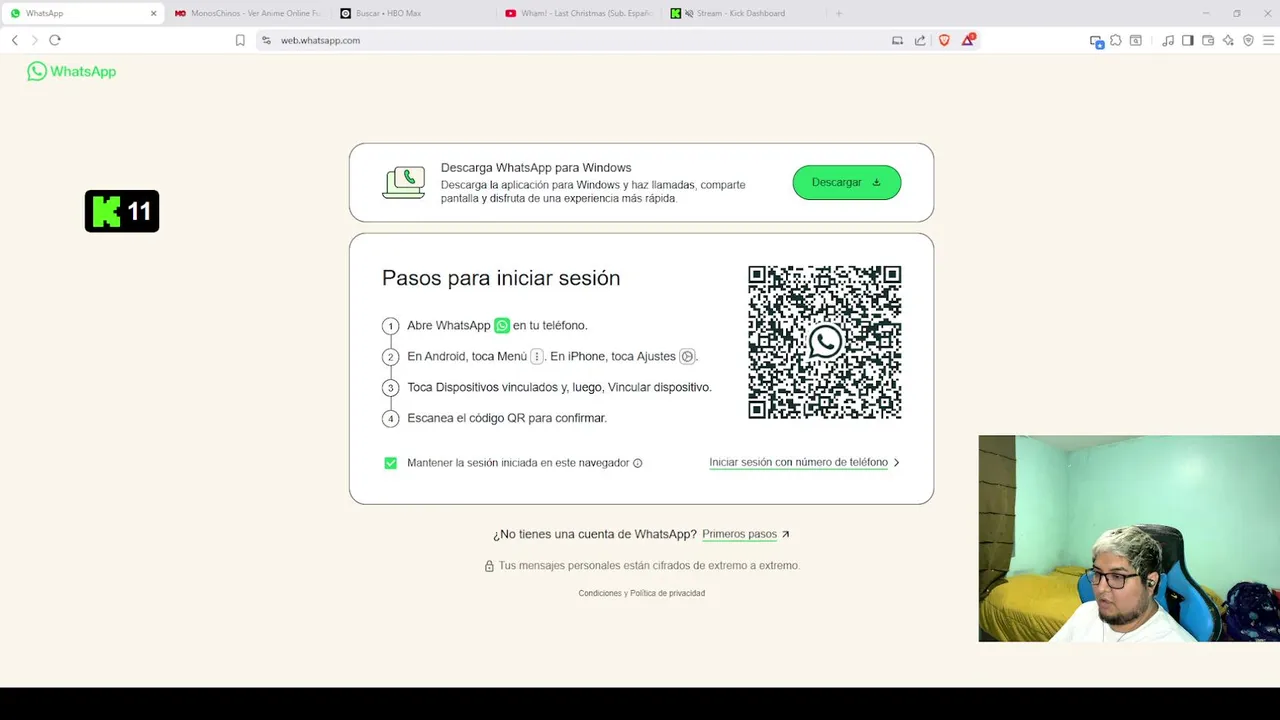1280x720 pixels.
Task: Click the info icon beside Mantener la sesión
Action: 637,463
